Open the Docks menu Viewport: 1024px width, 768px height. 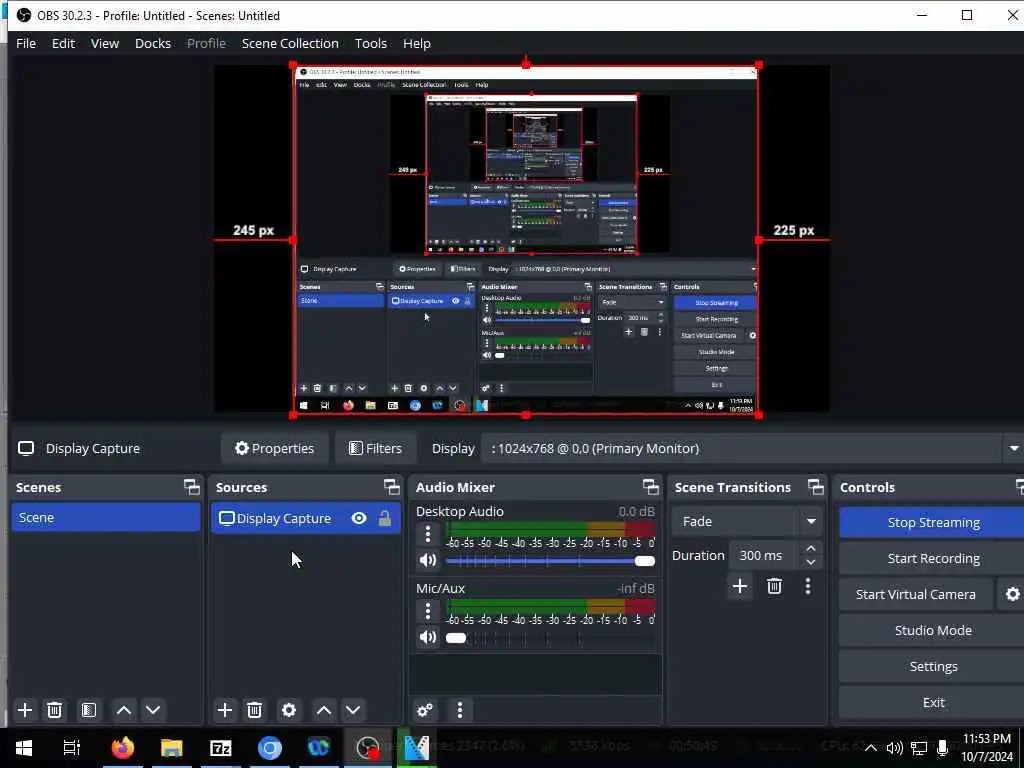point(153,43)
